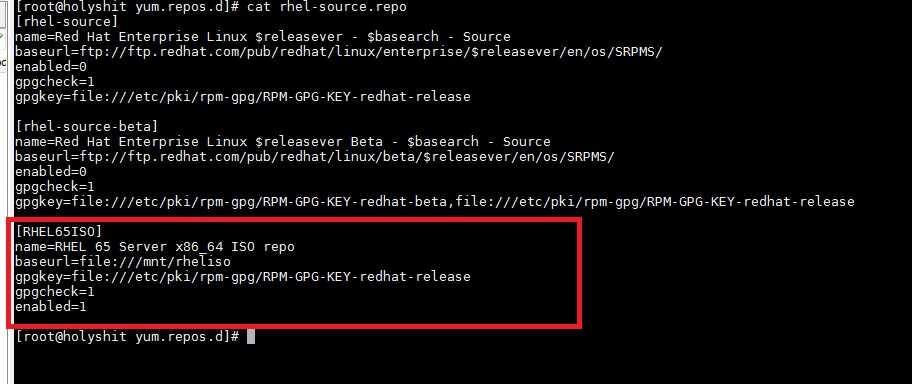
Task: Click the enabled=0 line under rhel-source-beta
Action: (x=51, y=172)
